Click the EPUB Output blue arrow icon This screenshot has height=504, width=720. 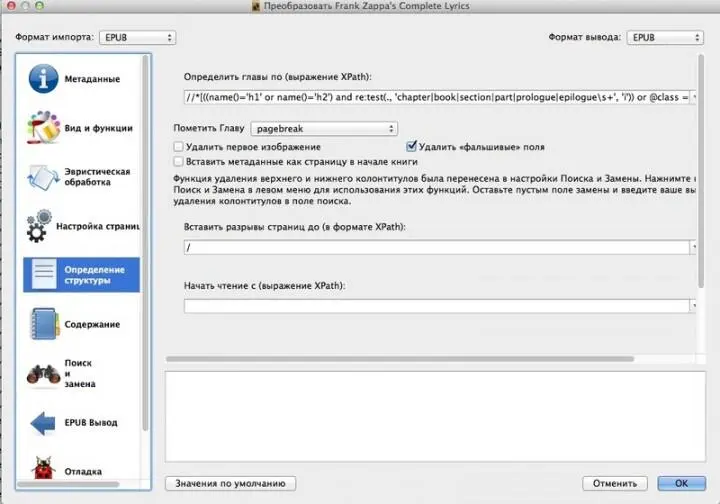43,423
